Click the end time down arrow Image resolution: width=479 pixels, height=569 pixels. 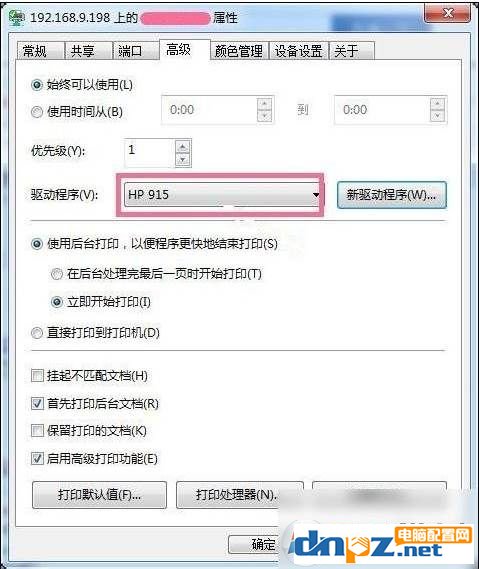[x=437, y=116]
